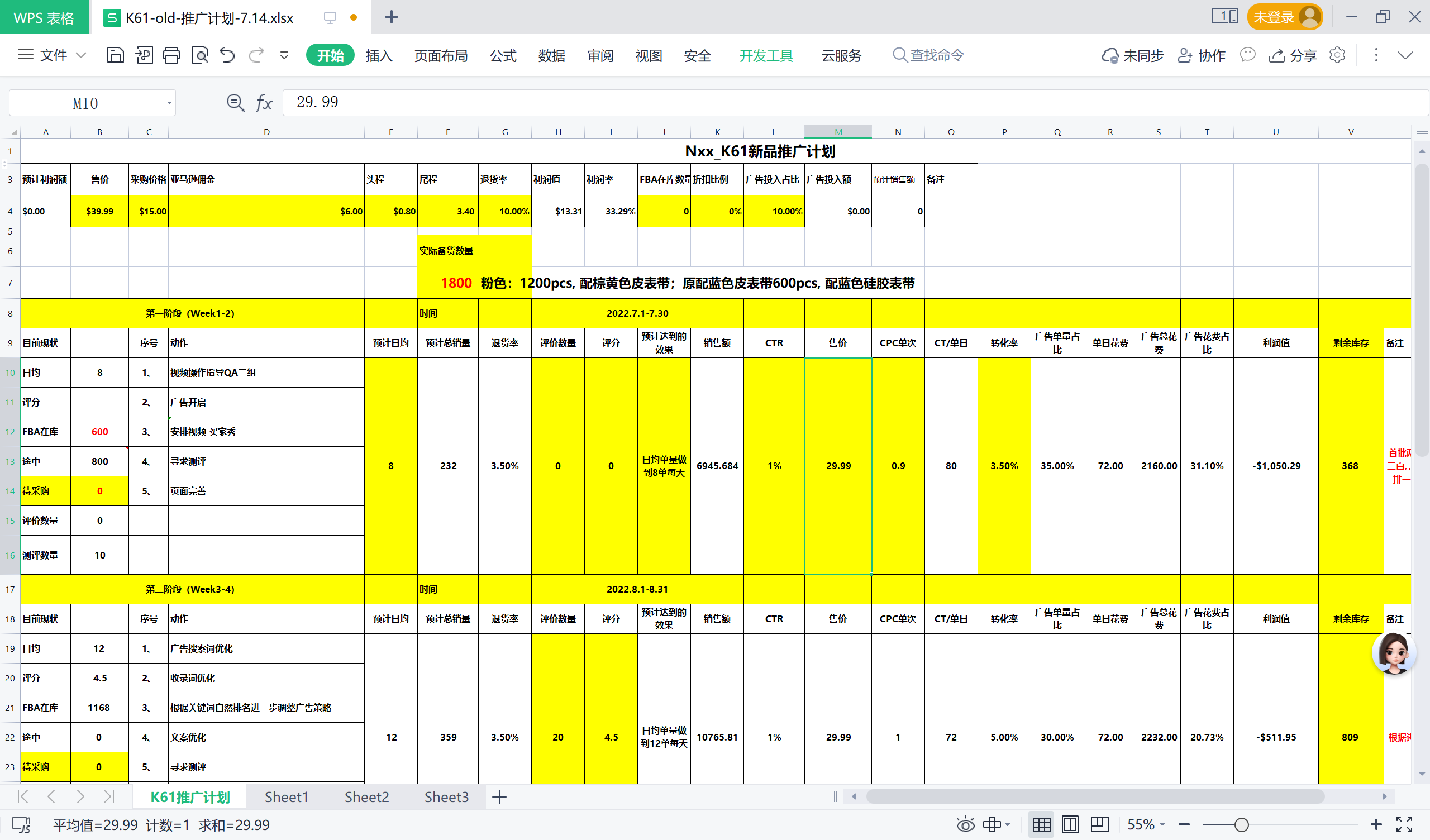Image resolution: width=1430 pixels, height=840 pixels.
Task: Click the Undo arrow icon
Action: pos(227,55)
